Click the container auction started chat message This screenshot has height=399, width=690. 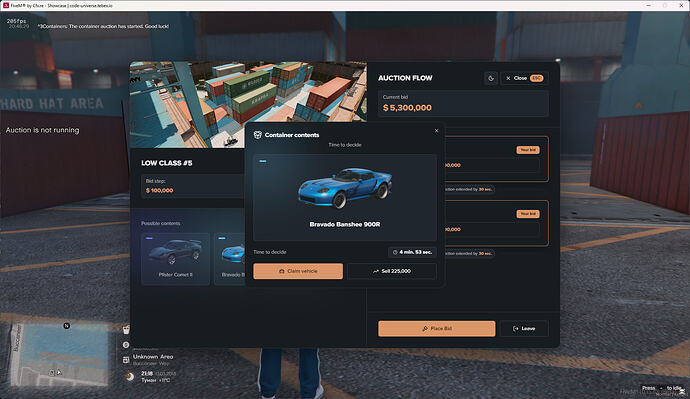click(103, 26)
